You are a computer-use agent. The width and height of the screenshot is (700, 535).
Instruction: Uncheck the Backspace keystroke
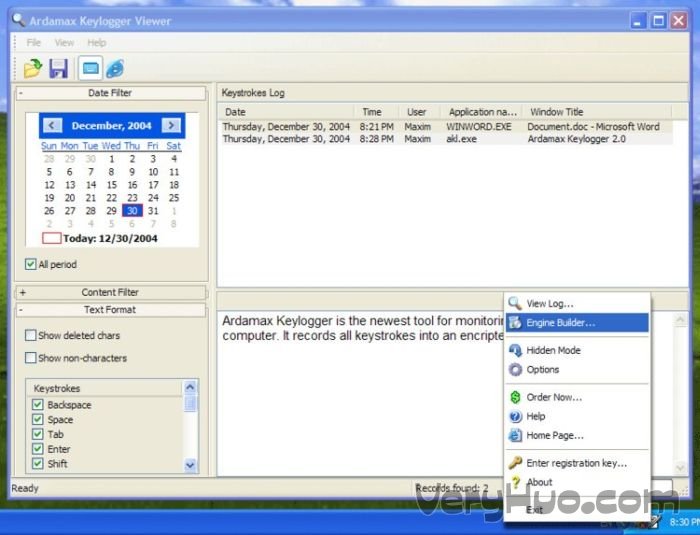(38, 405)
